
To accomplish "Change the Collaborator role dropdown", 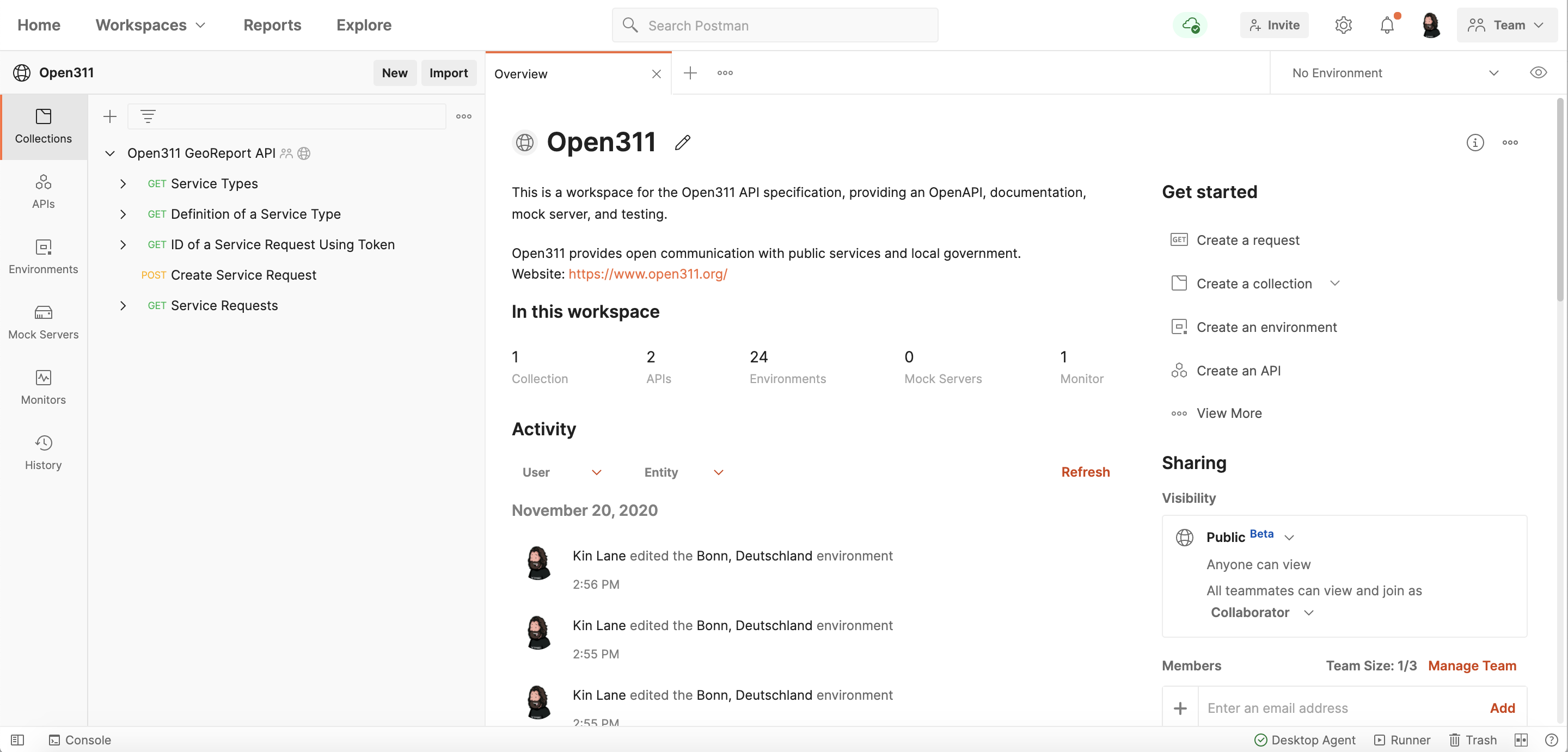I will pyautogui.click(x=1262, y=613).
